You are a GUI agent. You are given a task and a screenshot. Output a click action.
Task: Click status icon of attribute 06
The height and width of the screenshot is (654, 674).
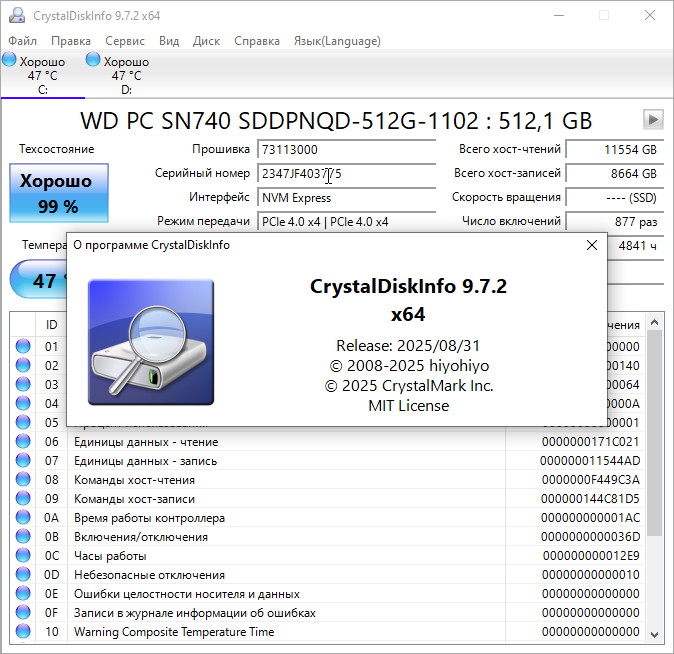coord(23,441)
